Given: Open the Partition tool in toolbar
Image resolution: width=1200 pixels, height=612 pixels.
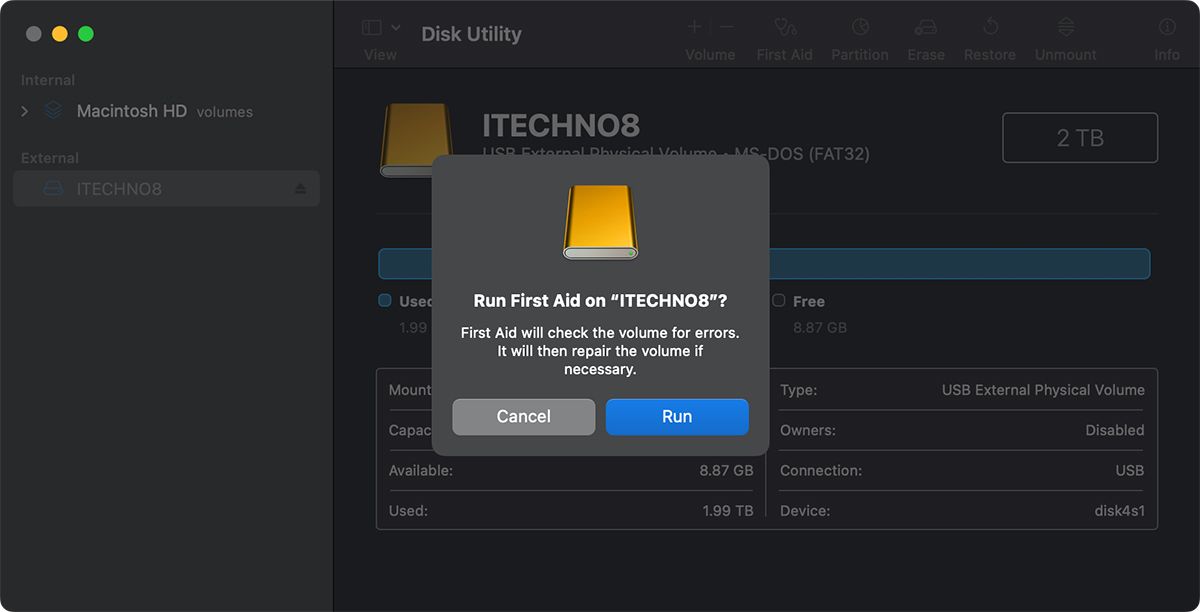Looking at the screenshot, I should click(x=860, y=28).
